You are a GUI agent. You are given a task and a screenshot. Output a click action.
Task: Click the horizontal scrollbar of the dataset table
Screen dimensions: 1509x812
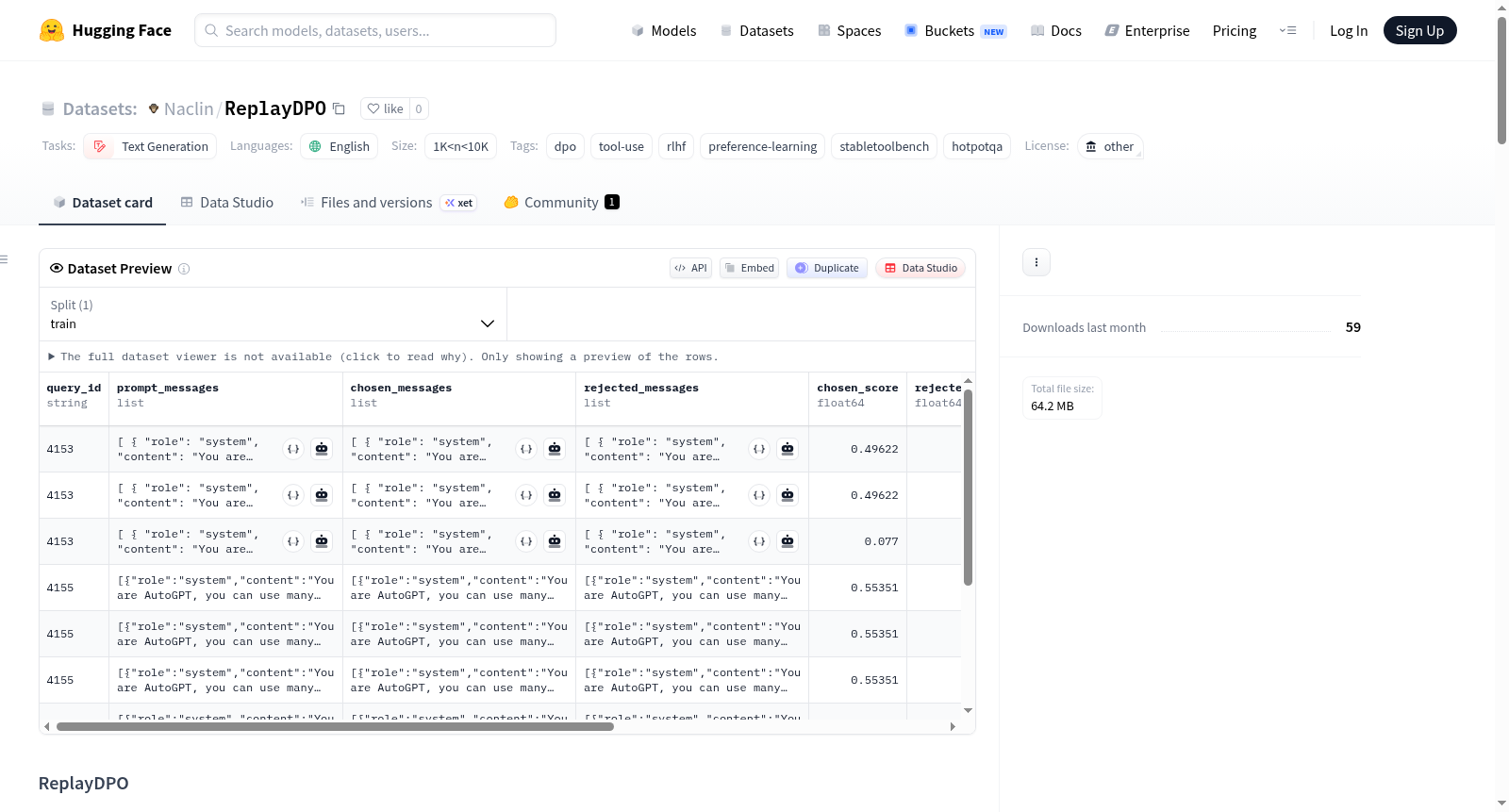click(x=335, y=726)
